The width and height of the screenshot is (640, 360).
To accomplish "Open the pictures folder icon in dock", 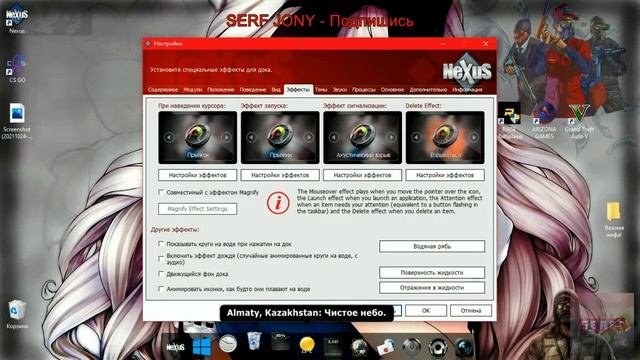I will click(x=386, y=347).
